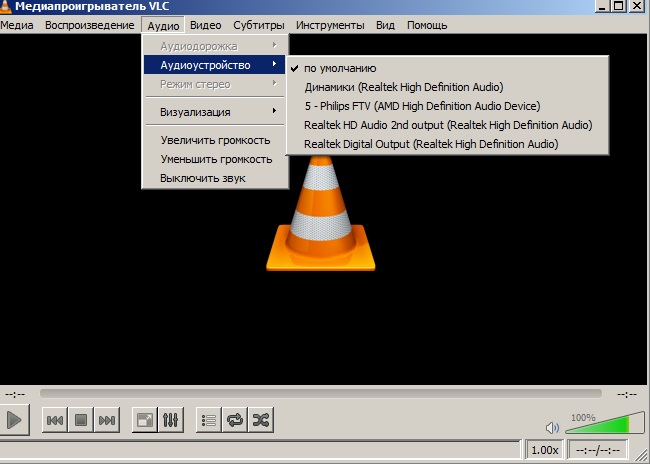Expand the Аудиоустройство submenu
650x464 pixels.
pos(214,65)
